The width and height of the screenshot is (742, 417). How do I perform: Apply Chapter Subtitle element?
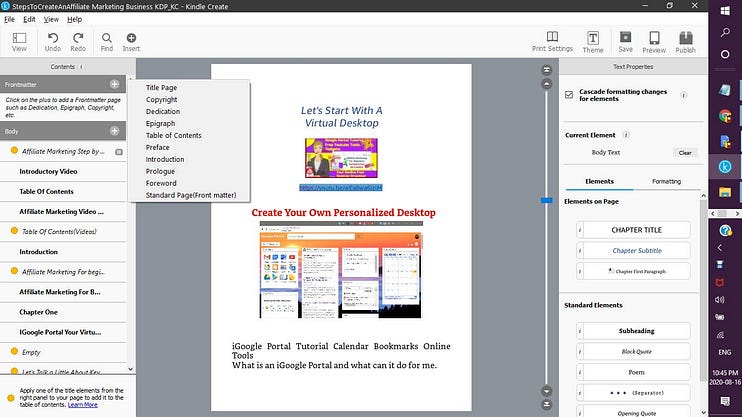pyautogui.click(x=636, y=251)
